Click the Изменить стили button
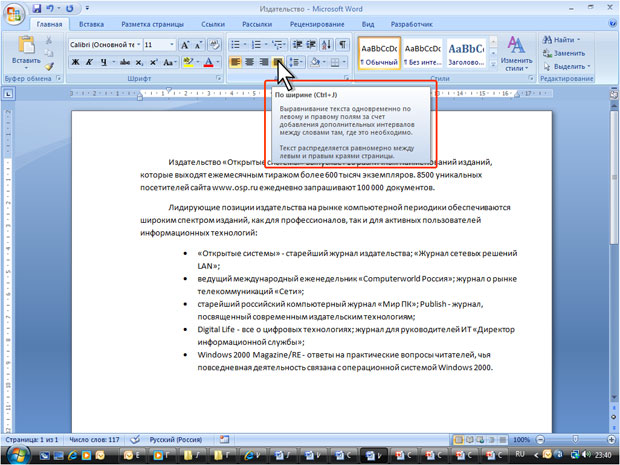 click(x=516, y=54)
